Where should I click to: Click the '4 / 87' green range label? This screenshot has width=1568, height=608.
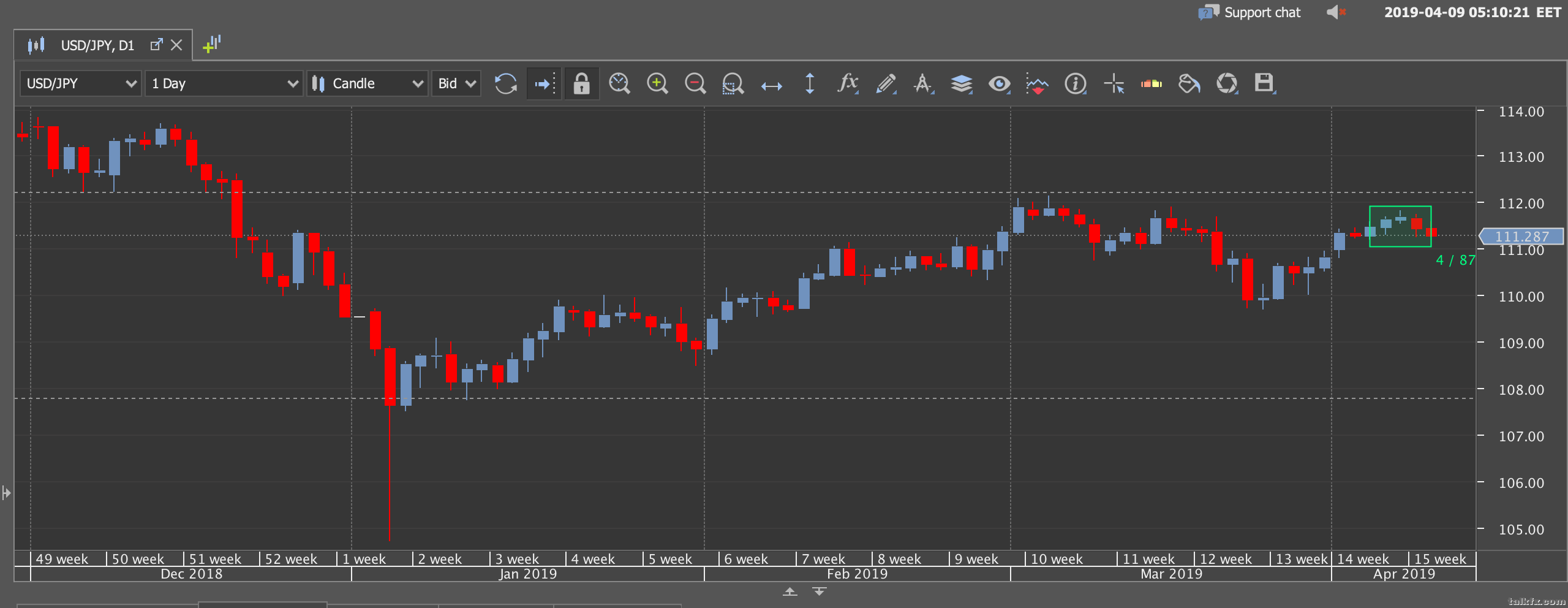pyautogui.click(x=1455, y=260)
